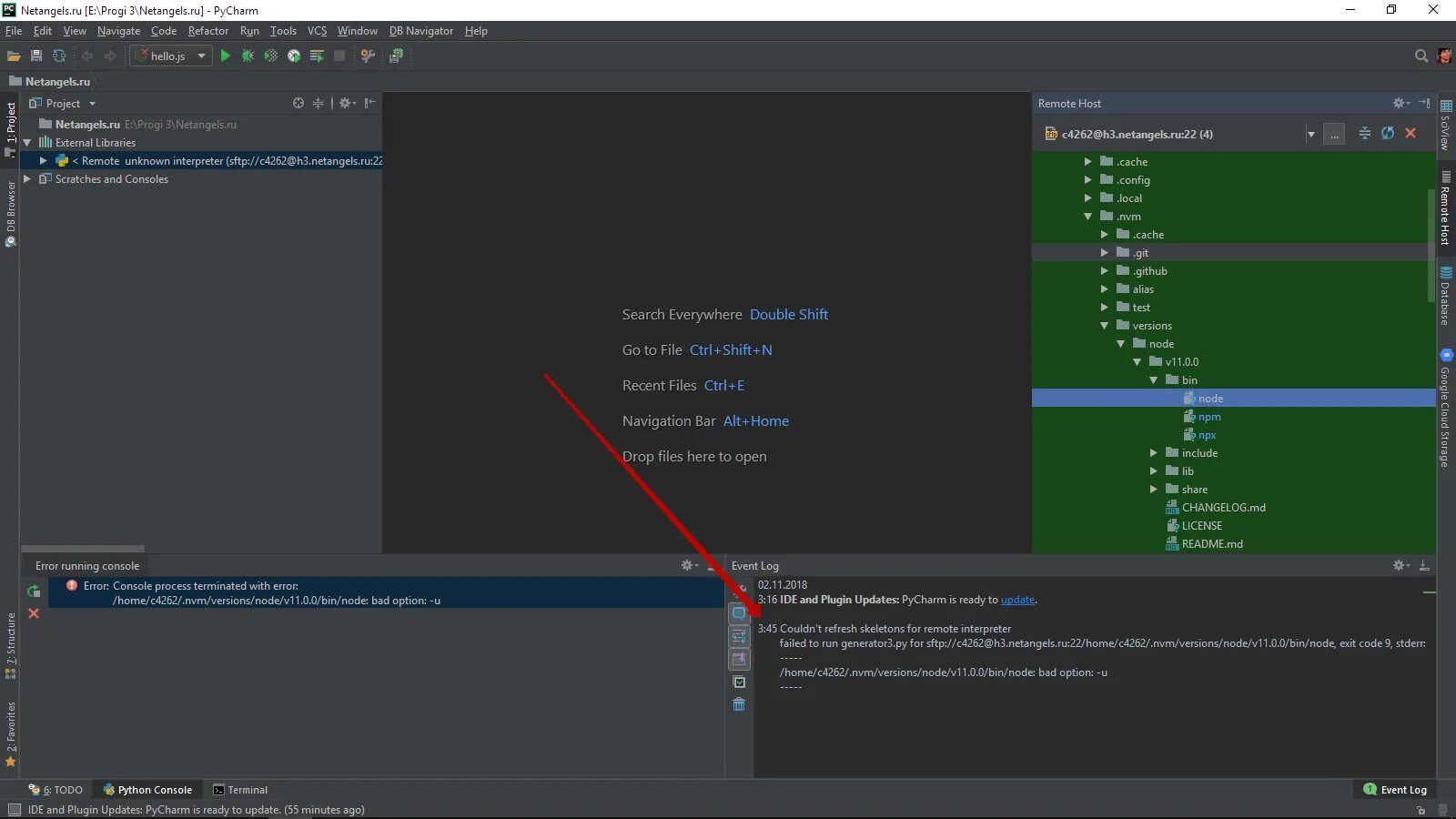Click the Event Log button in status area
This screenshot has height=819, width=1456.
point(1395,790)
